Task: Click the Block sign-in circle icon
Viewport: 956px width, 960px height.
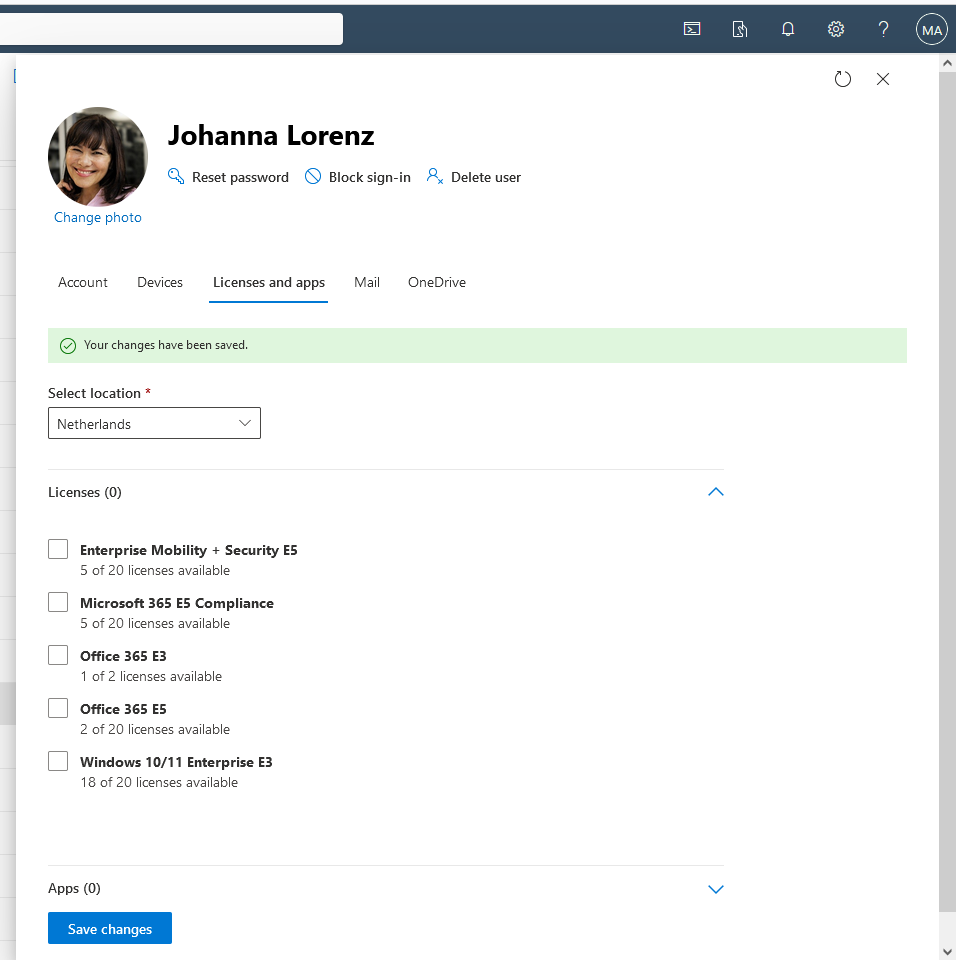Action: coord(313,176)
